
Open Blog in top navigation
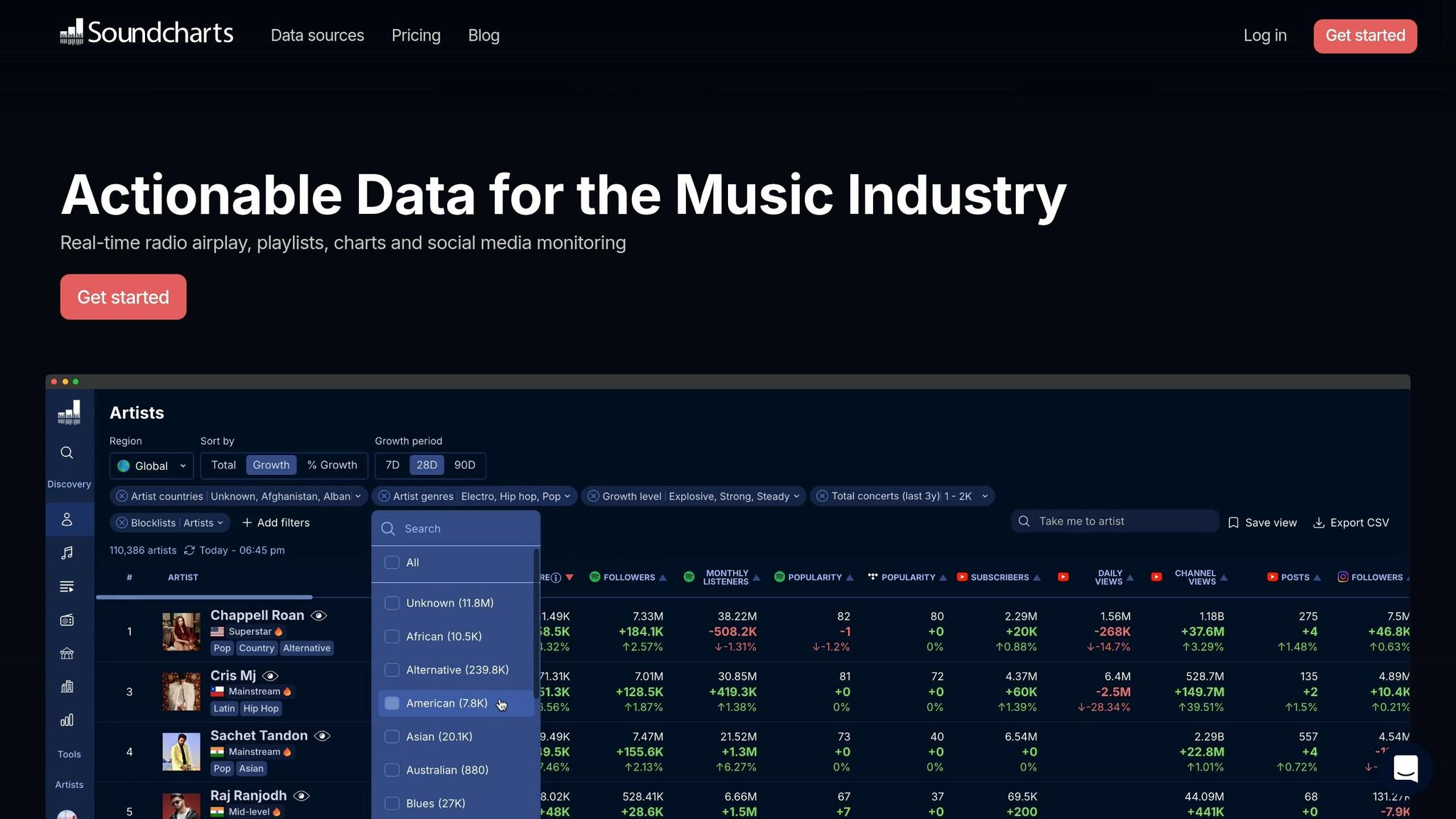click(x=483, y=36)
